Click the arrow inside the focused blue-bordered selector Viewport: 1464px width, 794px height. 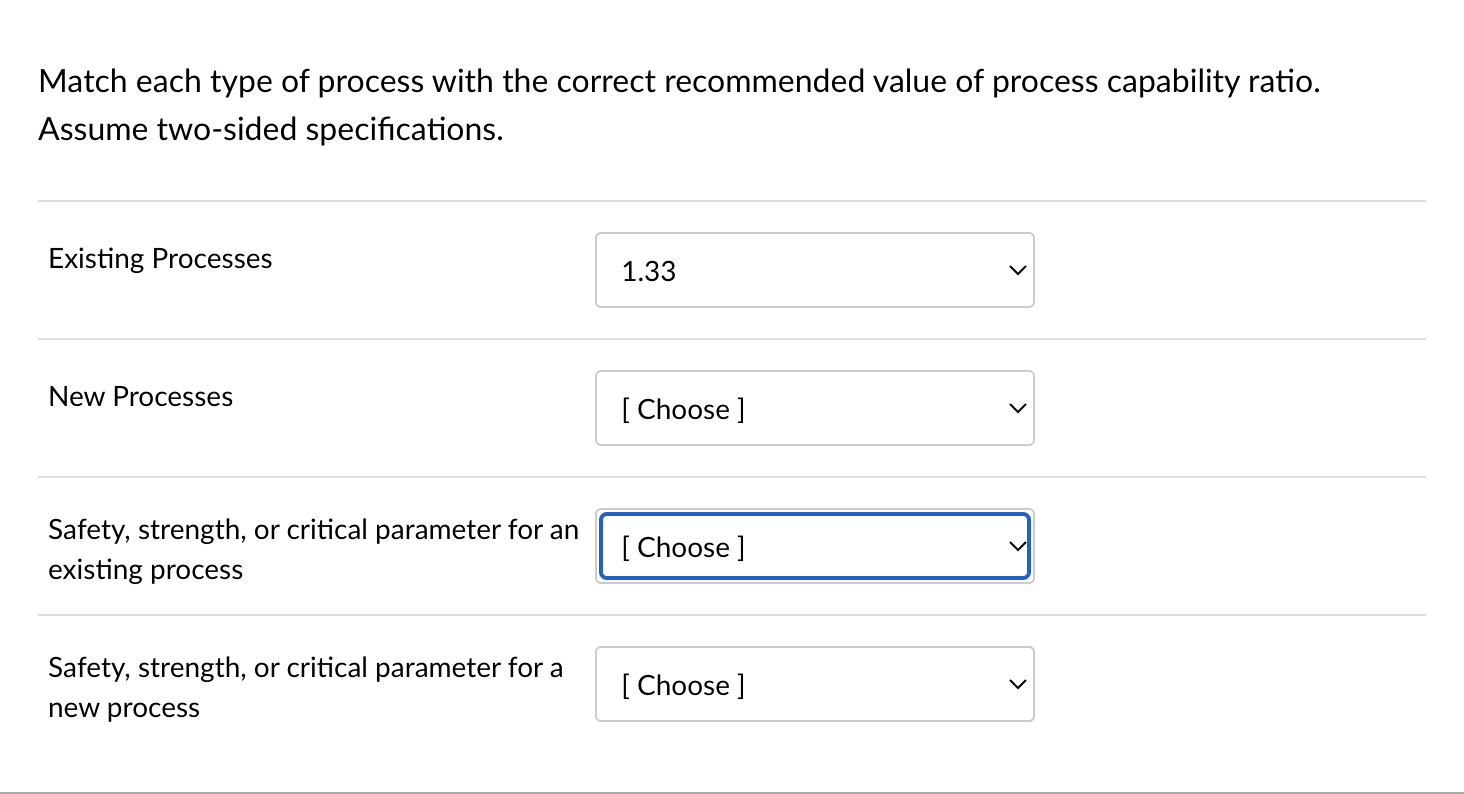pyautogui.click(x=1016, y=546)
